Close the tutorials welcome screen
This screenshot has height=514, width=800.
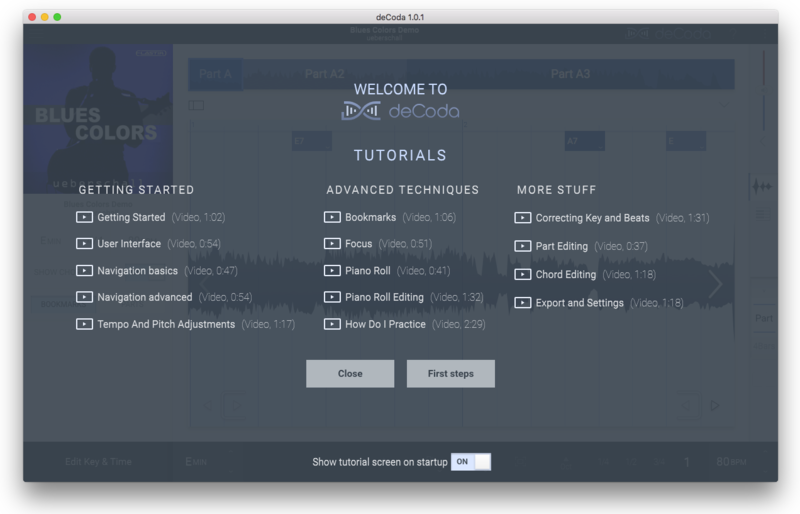click(x=350, y=374)
